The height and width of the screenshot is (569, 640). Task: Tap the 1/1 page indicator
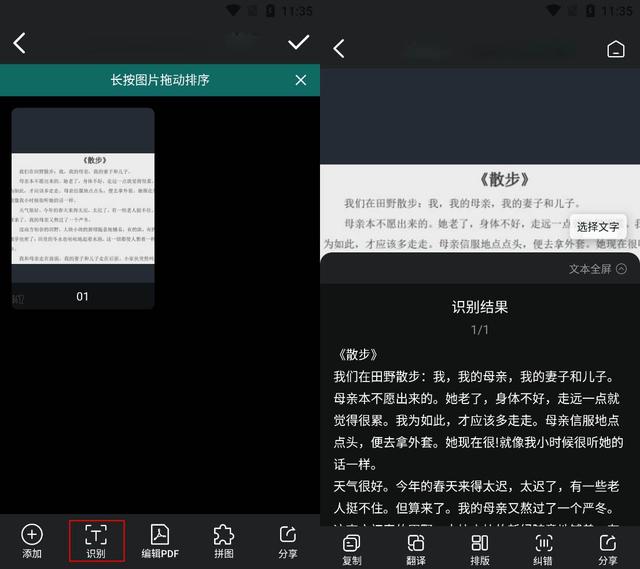tap(480, 330)
